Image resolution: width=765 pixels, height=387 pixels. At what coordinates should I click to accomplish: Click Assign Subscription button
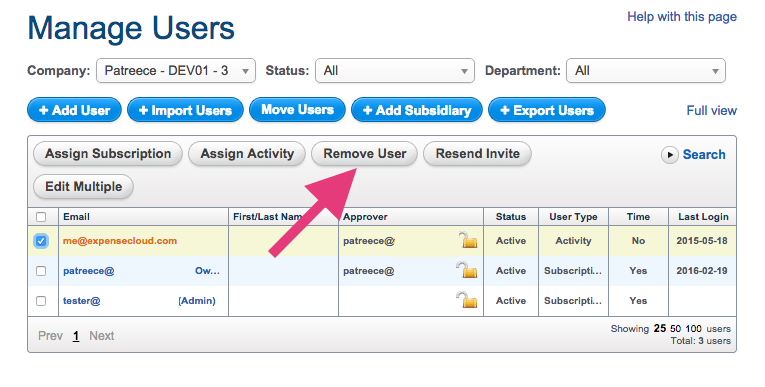click(x=108, y=154)
